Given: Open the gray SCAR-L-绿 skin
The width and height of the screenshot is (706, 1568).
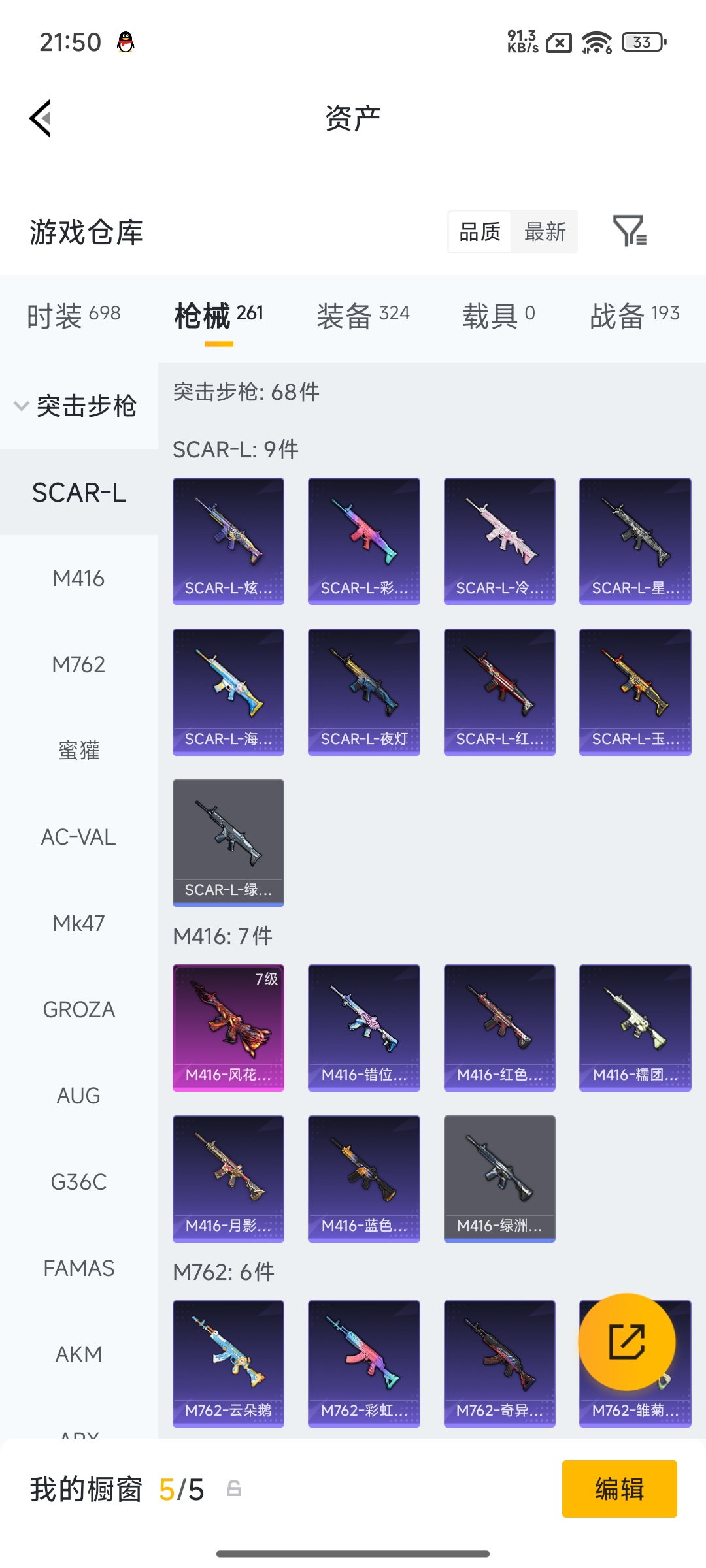Looking at the screenshot, I should point(228,843).
